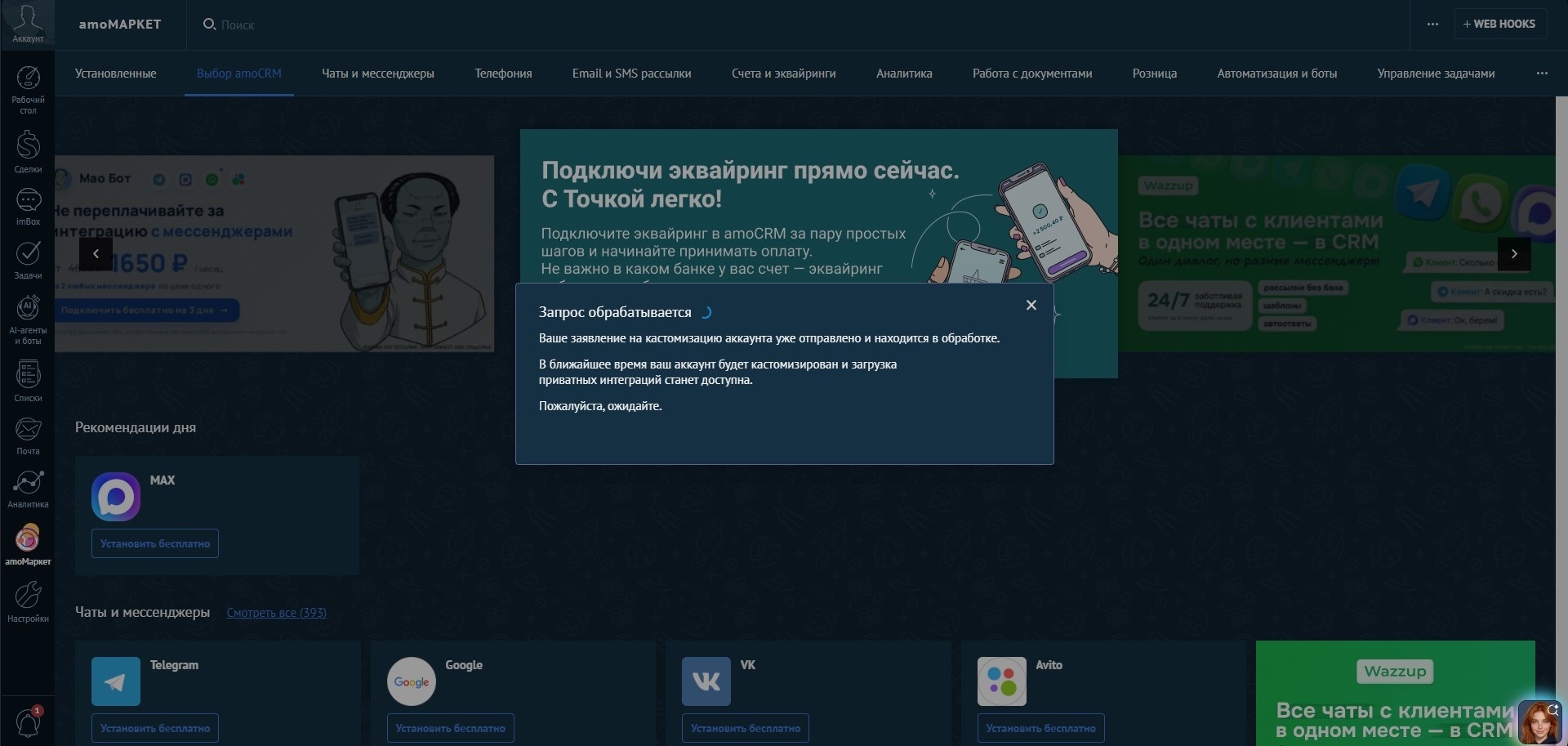The height and width of the screenshot is (746, 1568).
Task: Open the Account avatar icon
Action: pyautogui.click(x=28, y=25)
